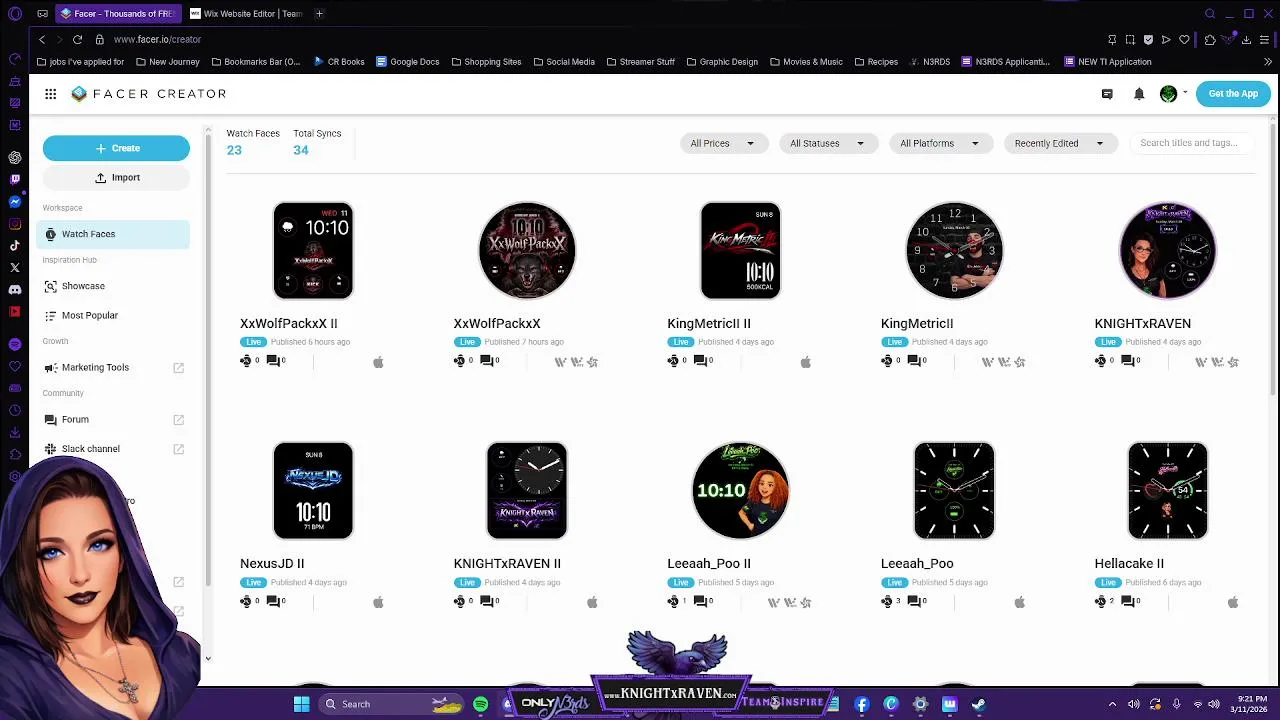Click the Most Popular list icon
1280x720 pixels.
point(51,315)
